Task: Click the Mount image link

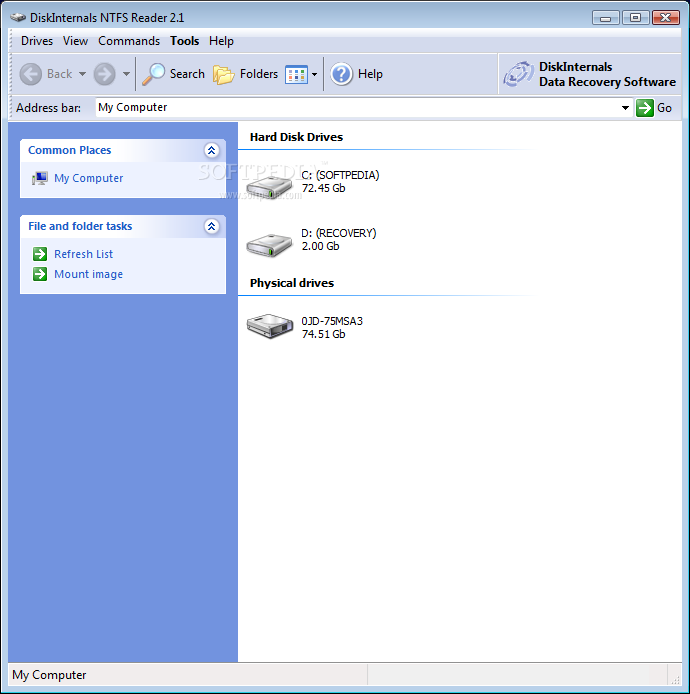Action: tap(89, 274)
